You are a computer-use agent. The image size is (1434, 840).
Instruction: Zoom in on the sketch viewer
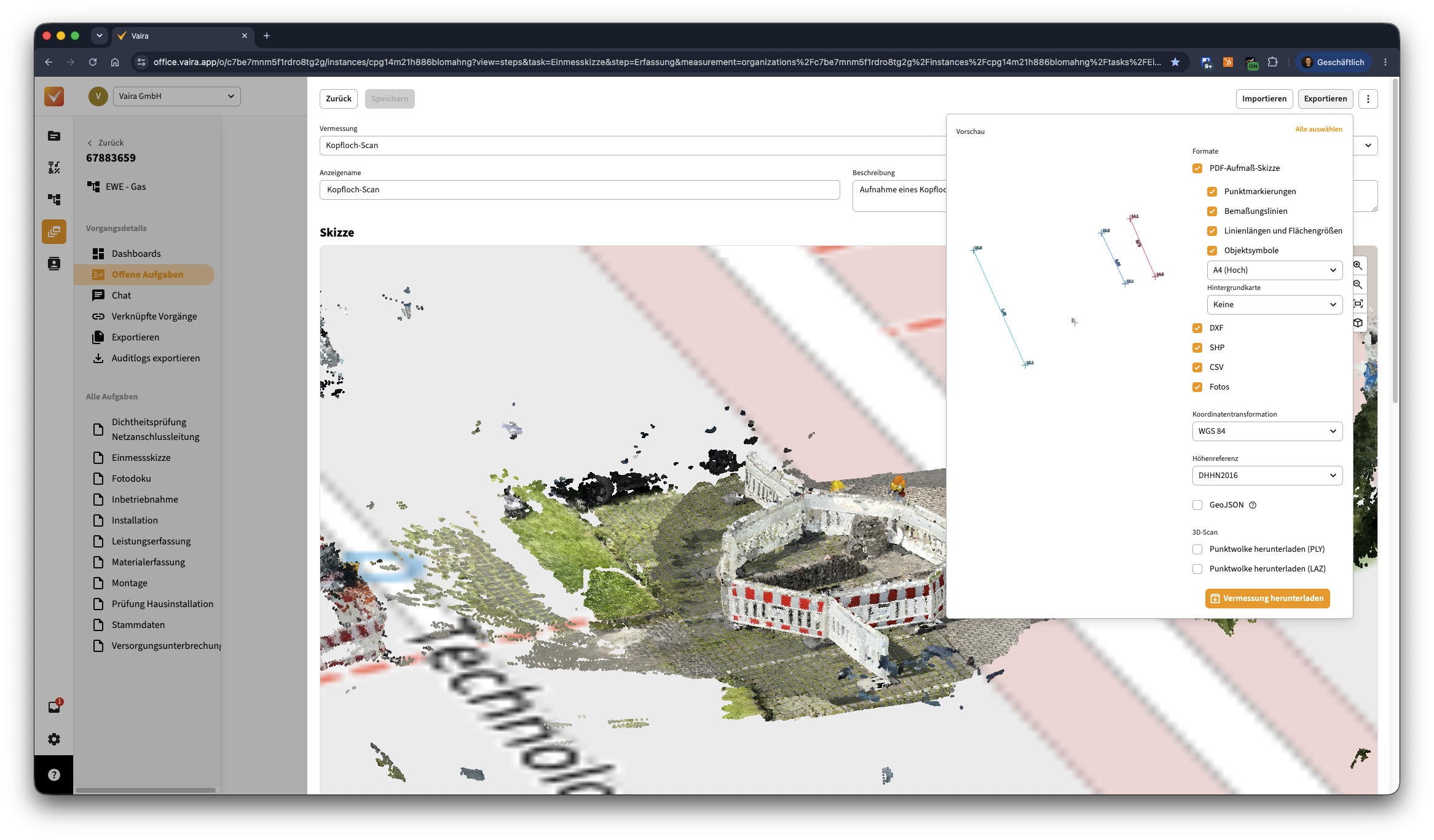(1358, 265)
